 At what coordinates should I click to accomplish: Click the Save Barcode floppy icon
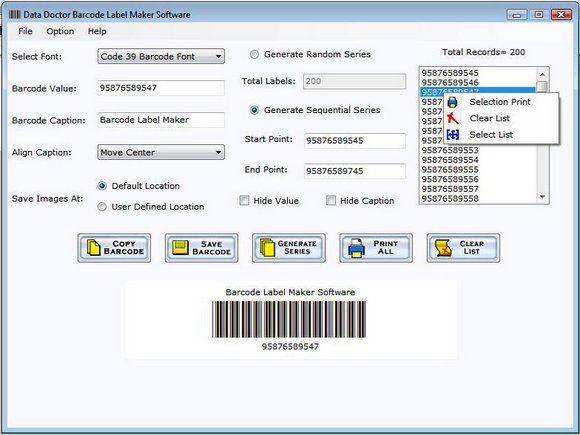pos(180,248)
